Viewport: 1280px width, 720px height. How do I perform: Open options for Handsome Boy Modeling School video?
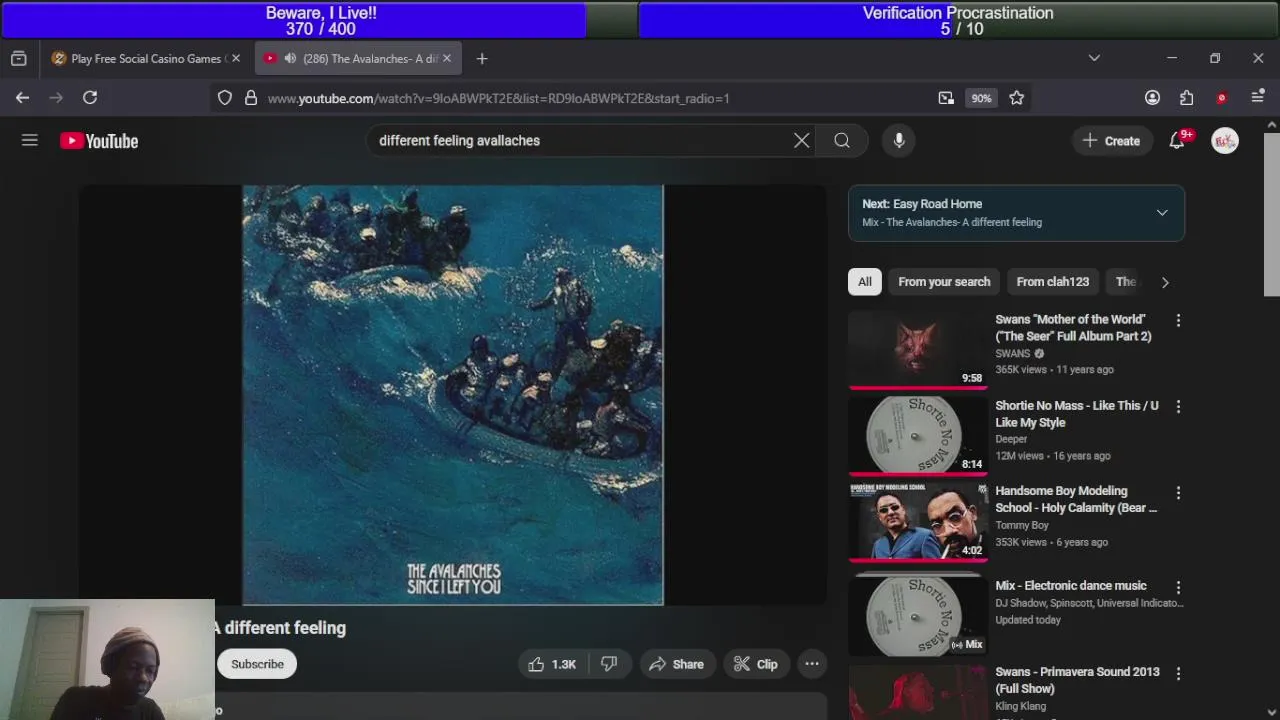coord(1178,492)
